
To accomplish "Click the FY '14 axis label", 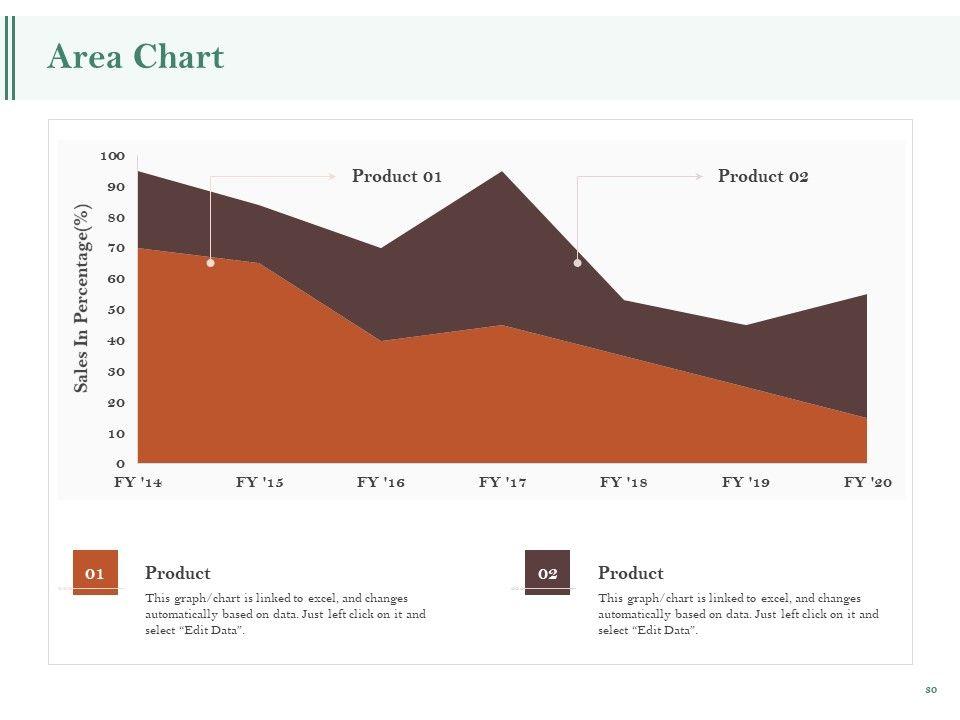I will pos(138,482).
